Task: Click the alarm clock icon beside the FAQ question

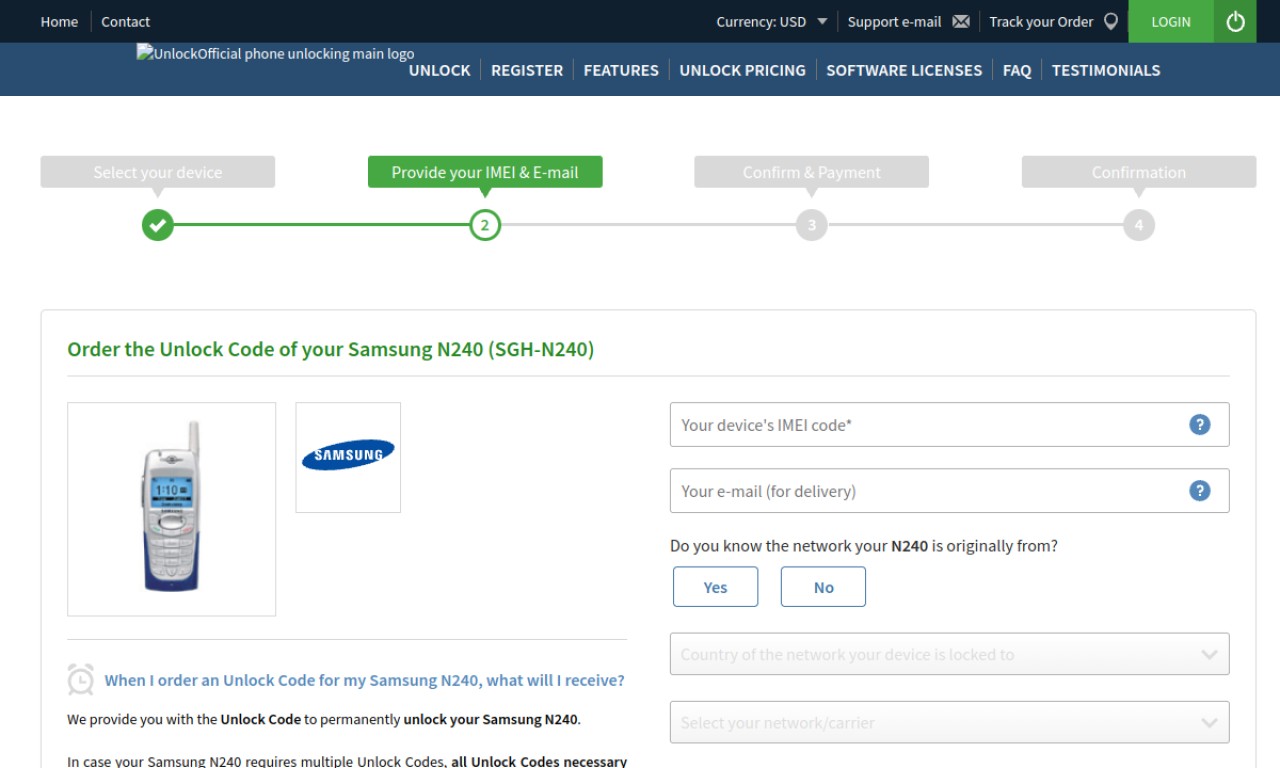Action: point(81,679)
